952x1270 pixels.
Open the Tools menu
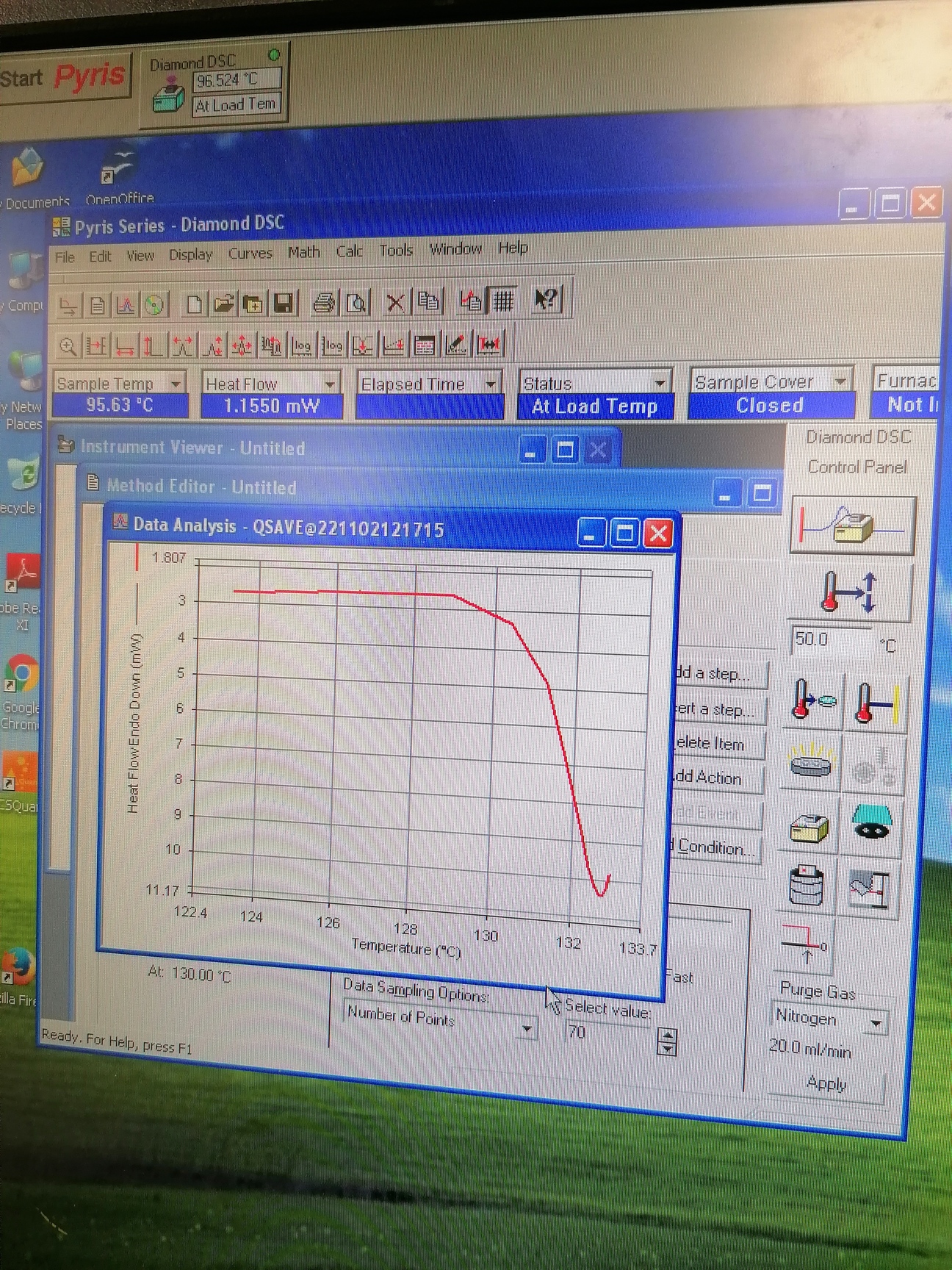coord(396,251)
